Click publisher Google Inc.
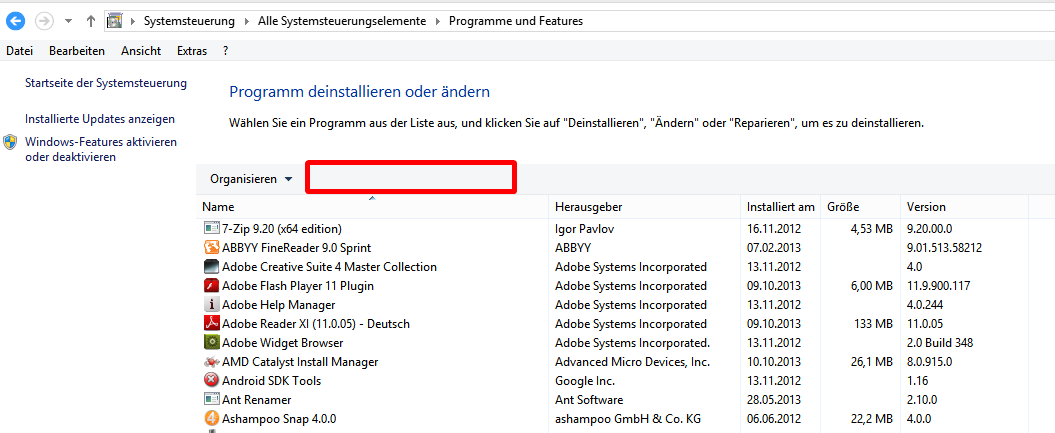 point(585,381)
